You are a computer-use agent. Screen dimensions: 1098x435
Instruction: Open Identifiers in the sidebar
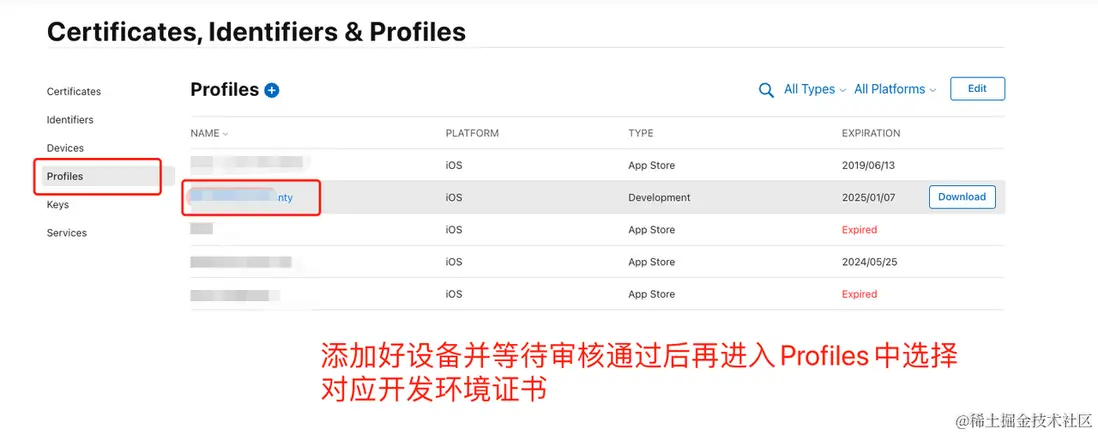coord(70,120)
